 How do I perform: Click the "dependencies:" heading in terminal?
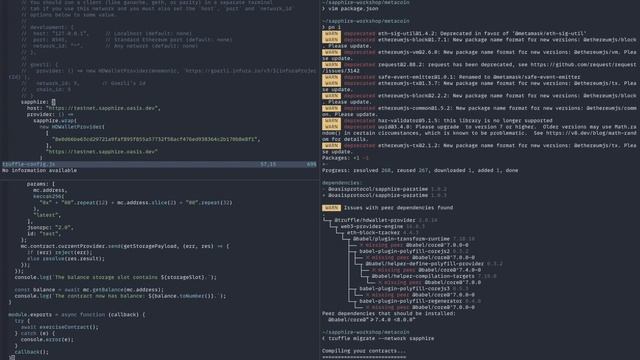(342, 183)
